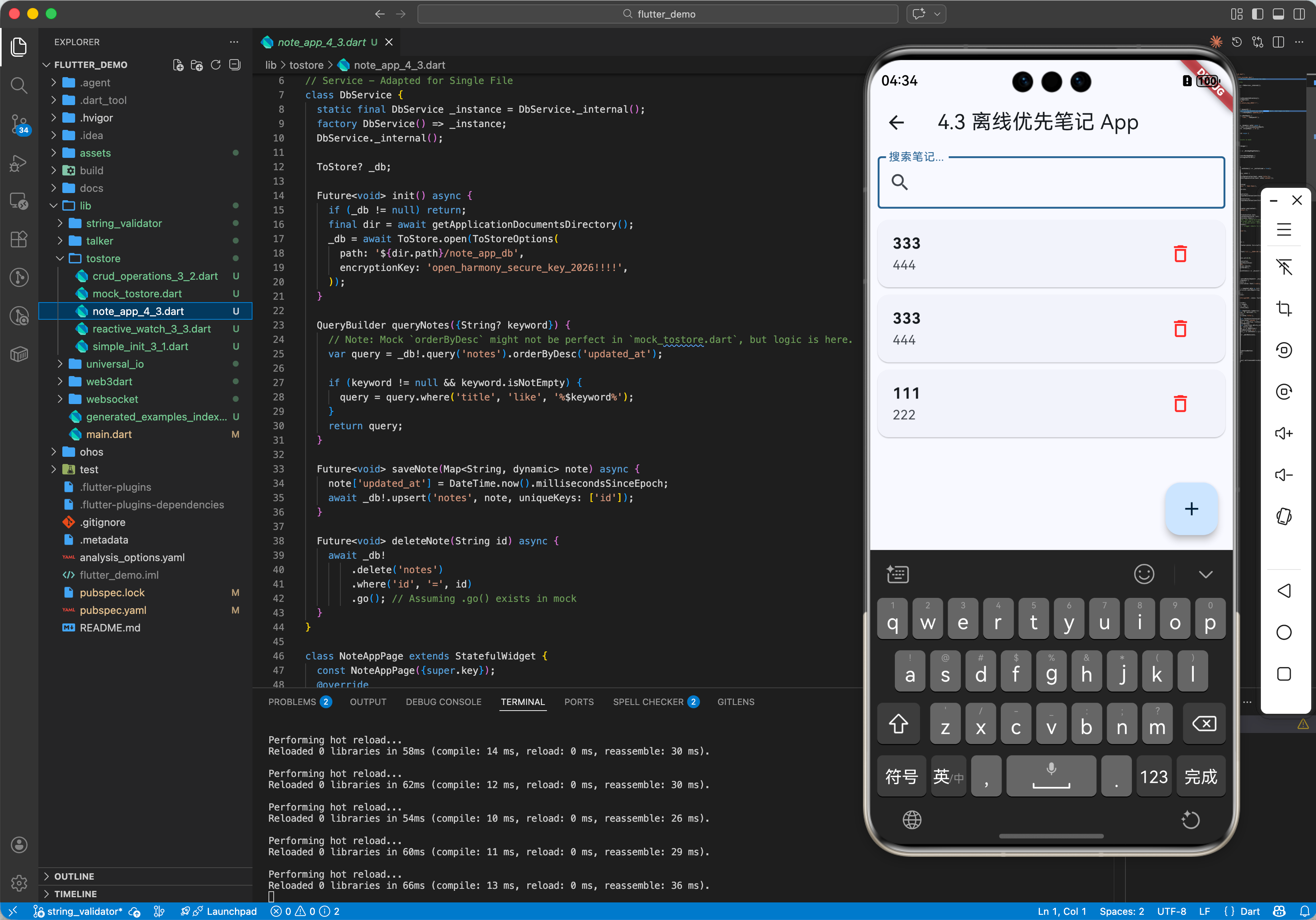
Task: Open the Search view in activity bar
Action: point(19,85)
